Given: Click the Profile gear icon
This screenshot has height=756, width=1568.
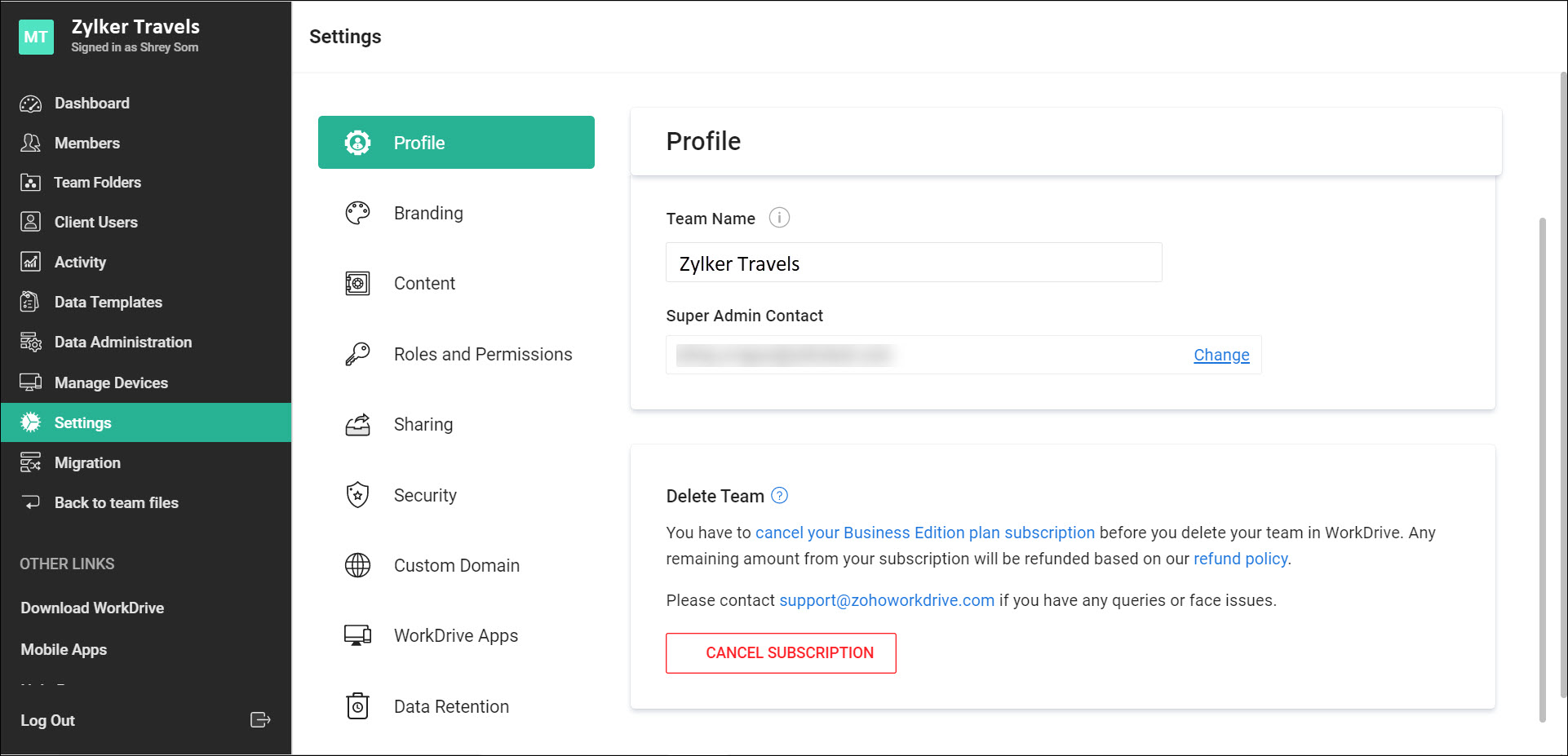Looking at the screenshot, I should [357, 143].
